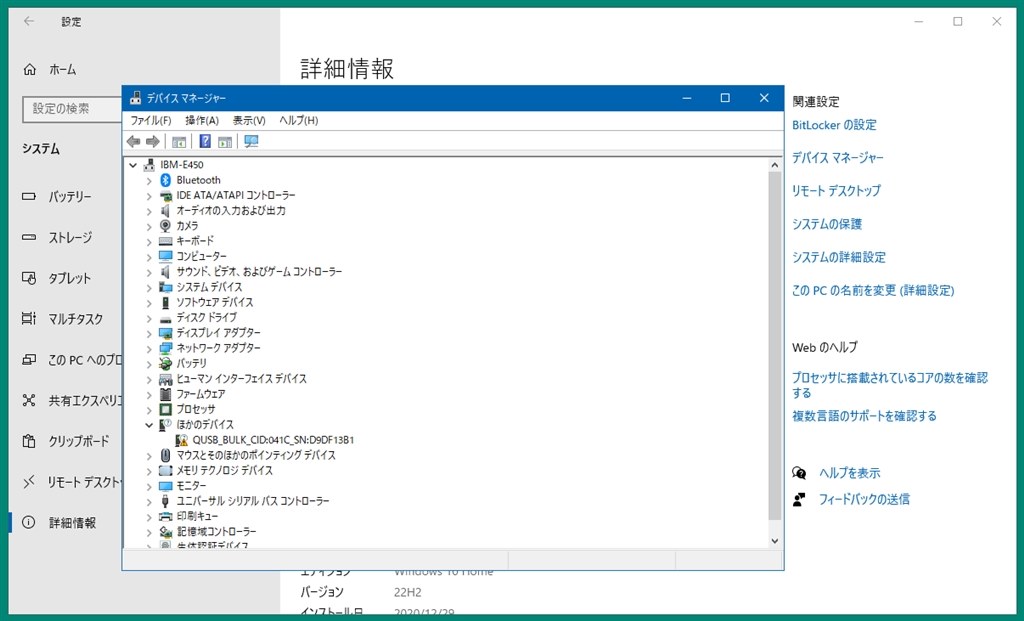Open the 表示(V) menu
The image size is (1024, 621).
249,121
